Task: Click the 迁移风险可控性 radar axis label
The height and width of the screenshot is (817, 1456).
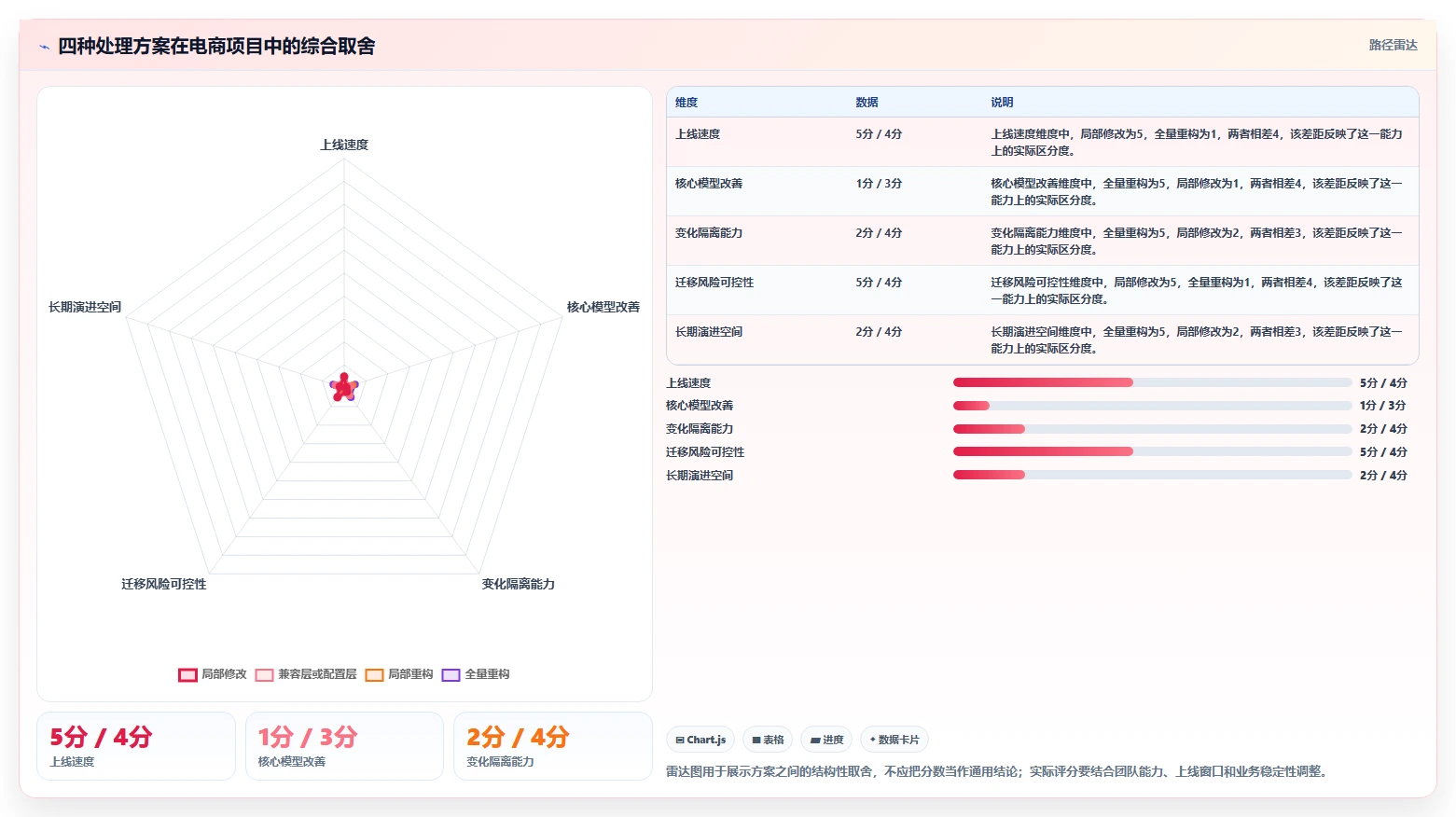Action: 164,584
